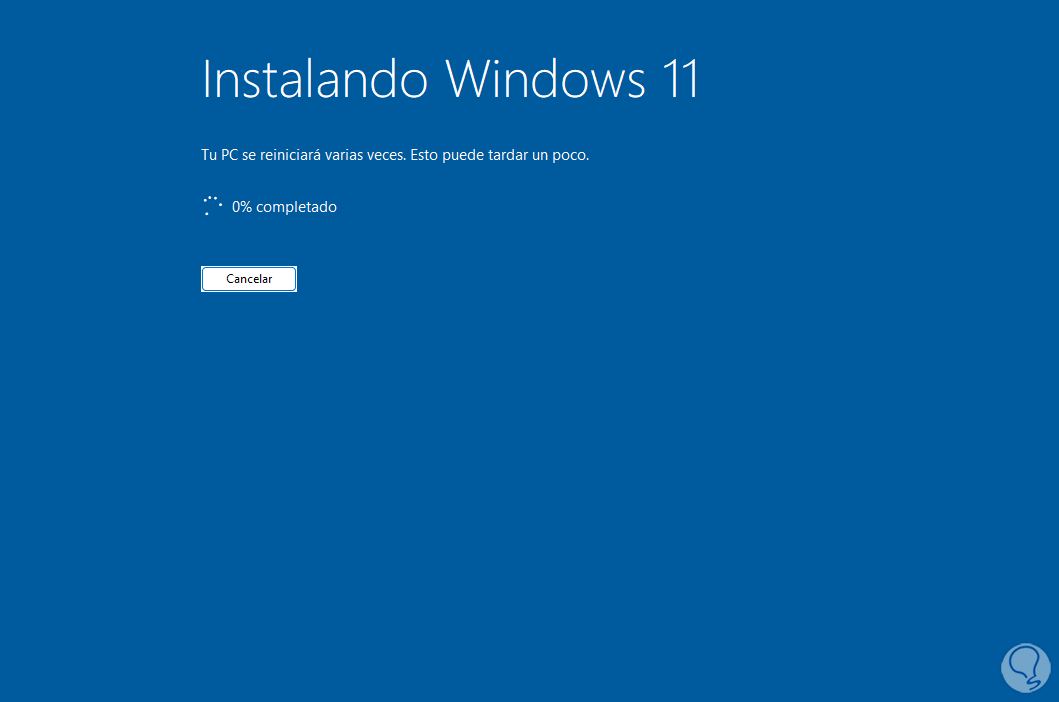Click the '0%' percentage value

242,207
